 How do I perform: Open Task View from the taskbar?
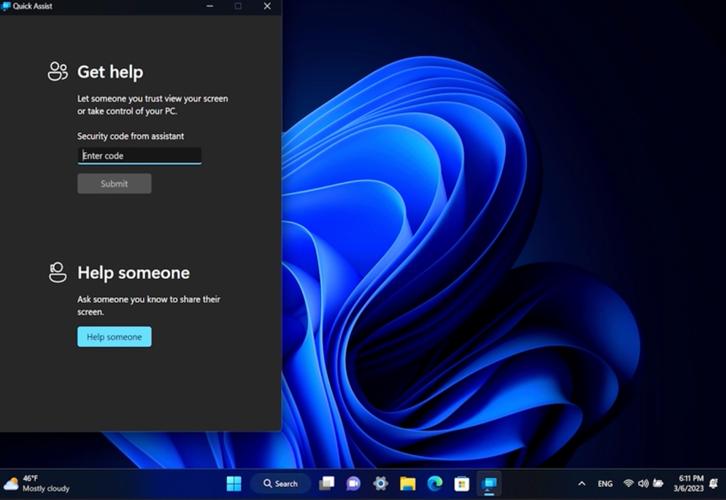pos(326,483)
